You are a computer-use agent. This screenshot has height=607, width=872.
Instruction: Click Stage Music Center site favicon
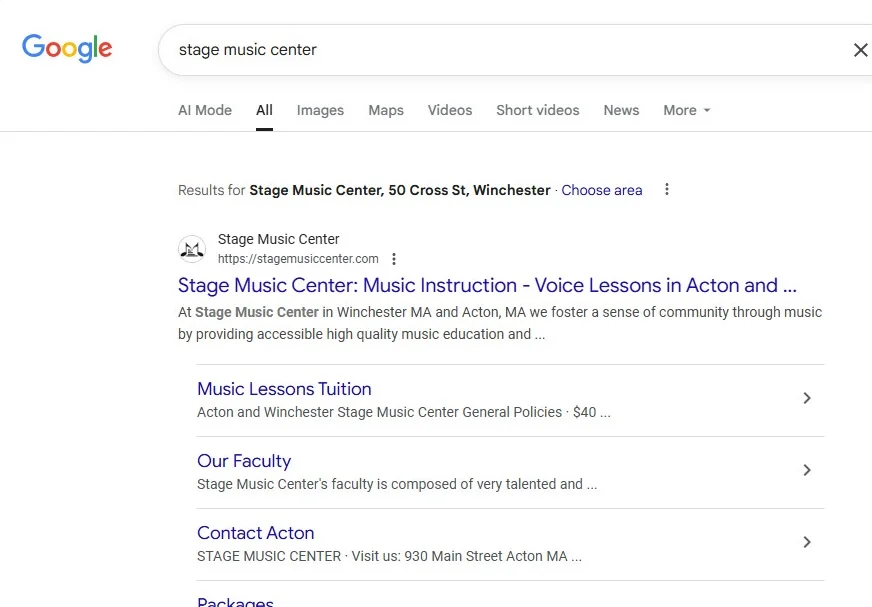click(x=192, y=249)
